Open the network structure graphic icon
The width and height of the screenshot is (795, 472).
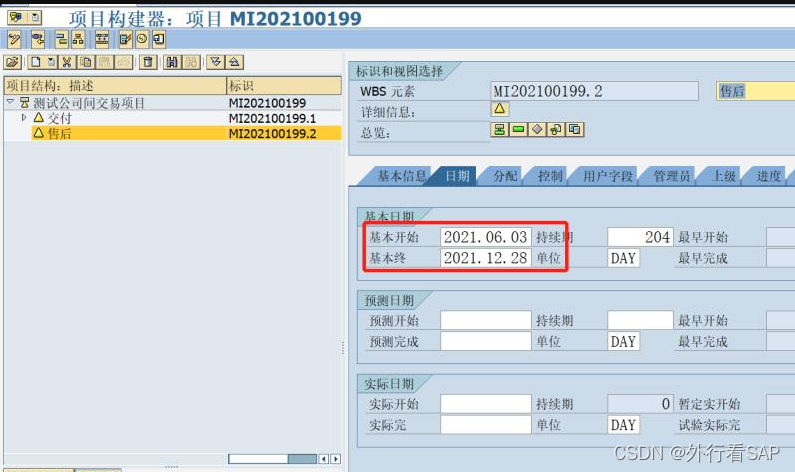tap(78, 39)
